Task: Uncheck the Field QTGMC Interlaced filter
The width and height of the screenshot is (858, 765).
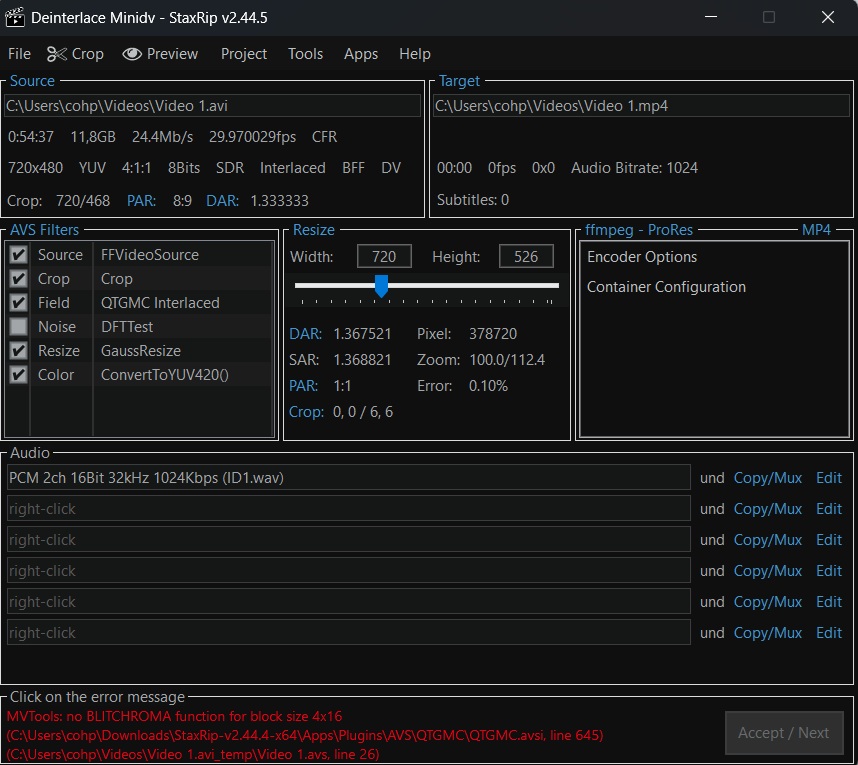Action: point(18,303)
